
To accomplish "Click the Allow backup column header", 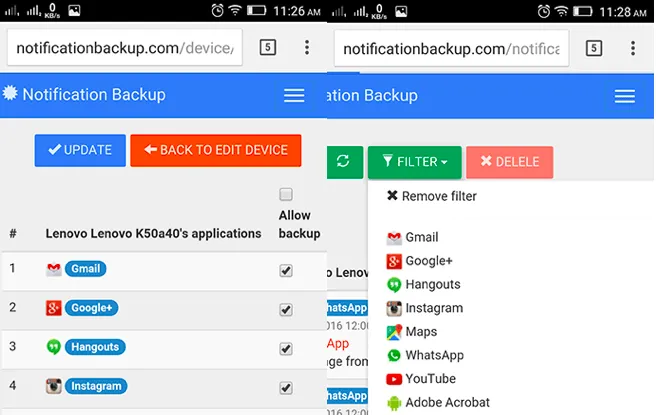I will tap(300, 224).
